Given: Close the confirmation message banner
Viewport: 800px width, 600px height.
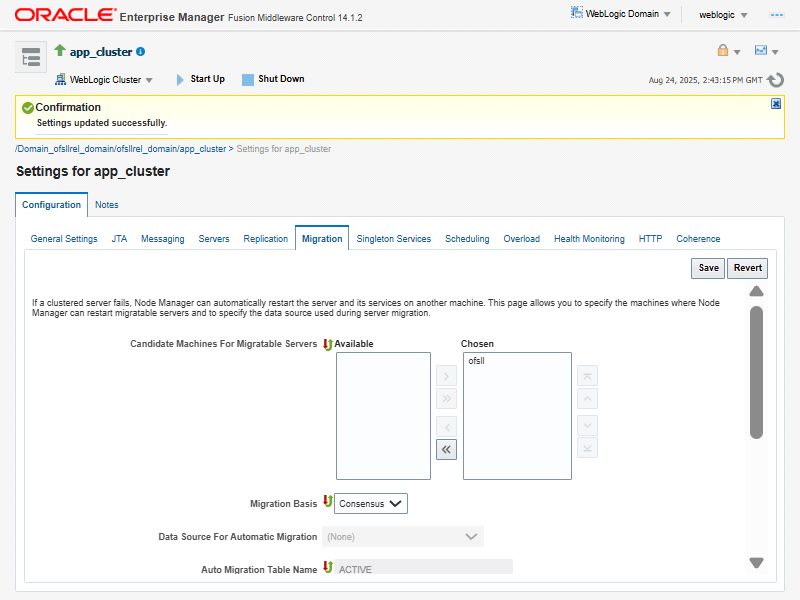Looking at the screenshot, I should pos(776,104).
